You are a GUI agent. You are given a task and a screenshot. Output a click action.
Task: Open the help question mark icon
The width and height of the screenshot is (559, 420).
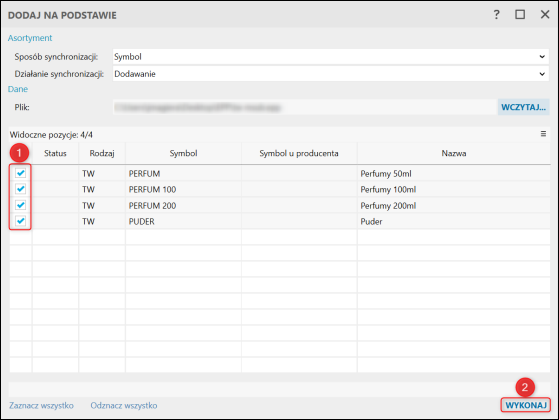[x=497, y=15]
